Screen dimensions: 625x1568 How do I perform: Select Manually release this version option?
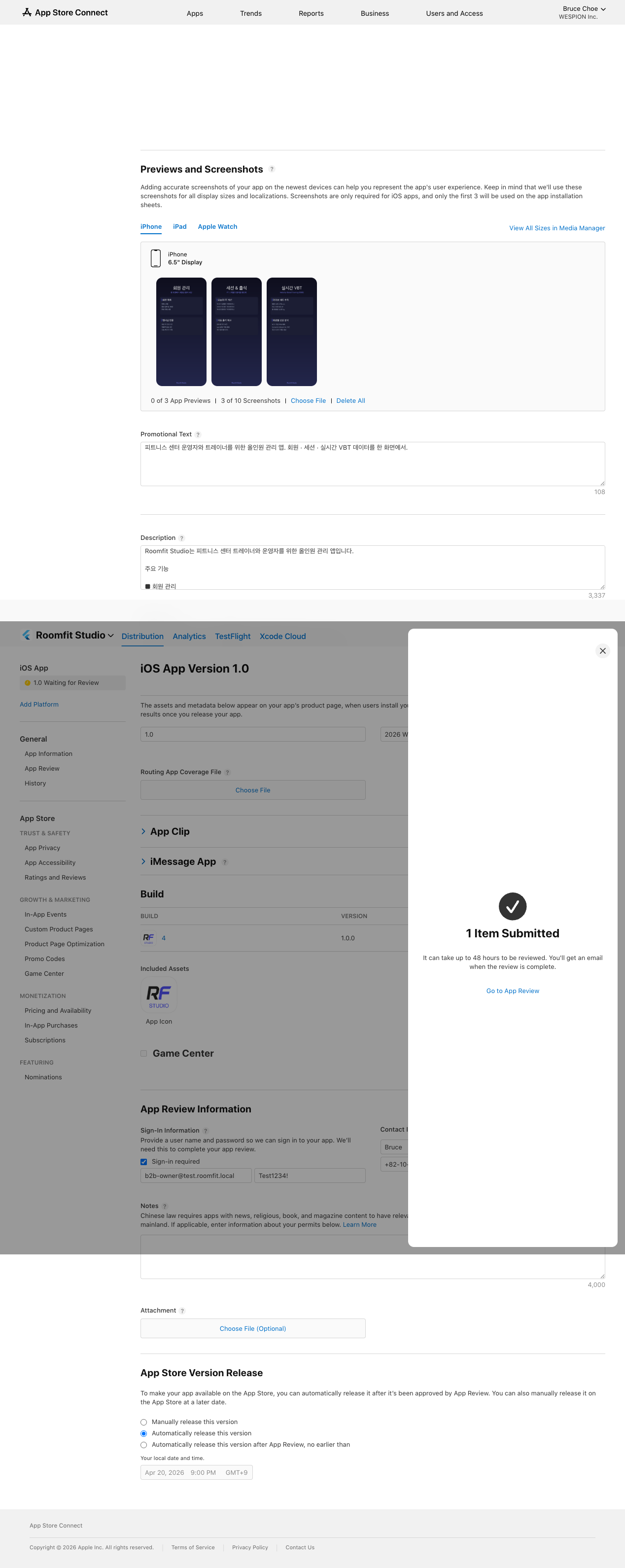(144, 1422)
